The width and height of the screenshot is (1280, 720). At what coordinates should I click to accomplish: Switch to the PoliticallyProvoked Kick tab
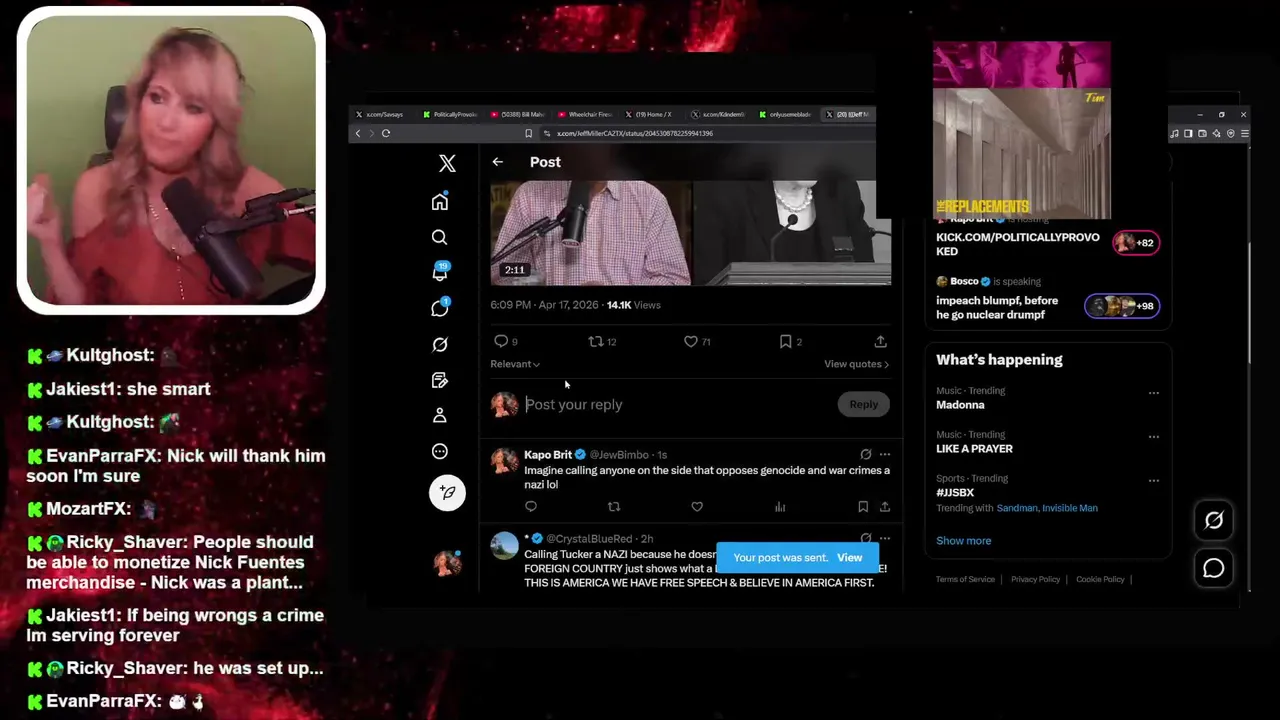[451, 114]
